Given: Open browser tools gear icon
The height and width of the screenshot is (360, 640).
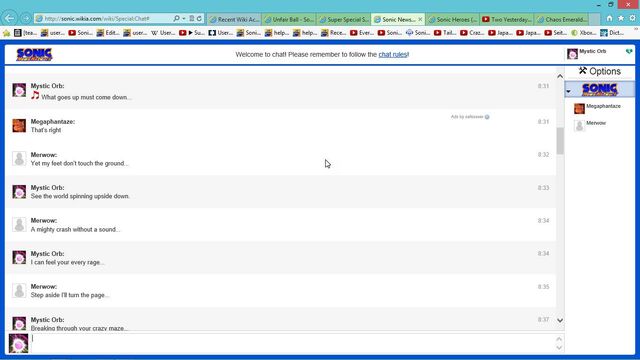Looking at the screenshot, I should [x=632, y=18].
